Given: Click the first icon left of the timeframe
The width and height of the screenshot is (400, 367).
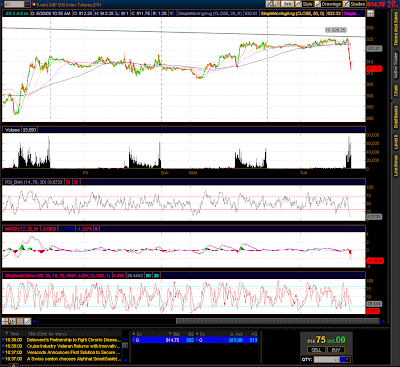Looking at the screenshot, I should coord(269,4).
